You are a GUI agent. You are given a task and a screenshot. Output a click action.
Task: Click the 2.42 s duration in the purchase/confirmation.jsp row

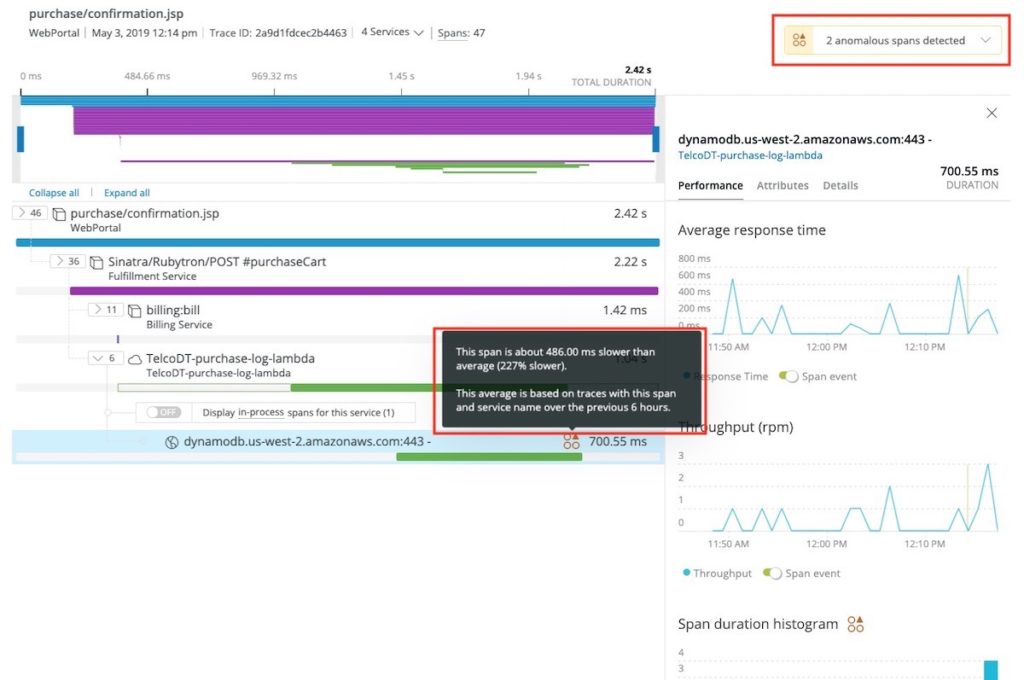coord(630,214)
